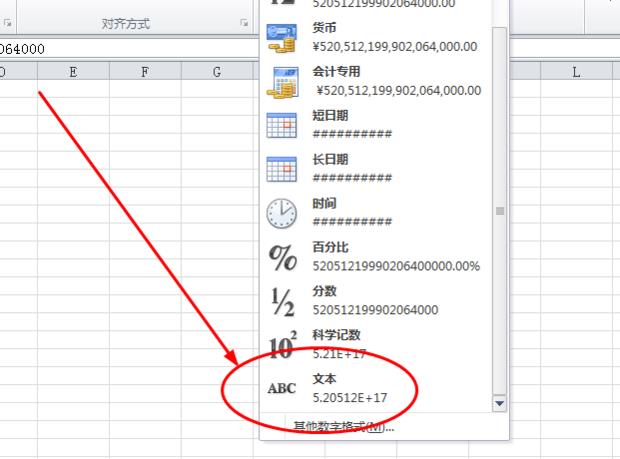
Task: Choose the 短日期 calendar icon
Action: tap(282, 125)
